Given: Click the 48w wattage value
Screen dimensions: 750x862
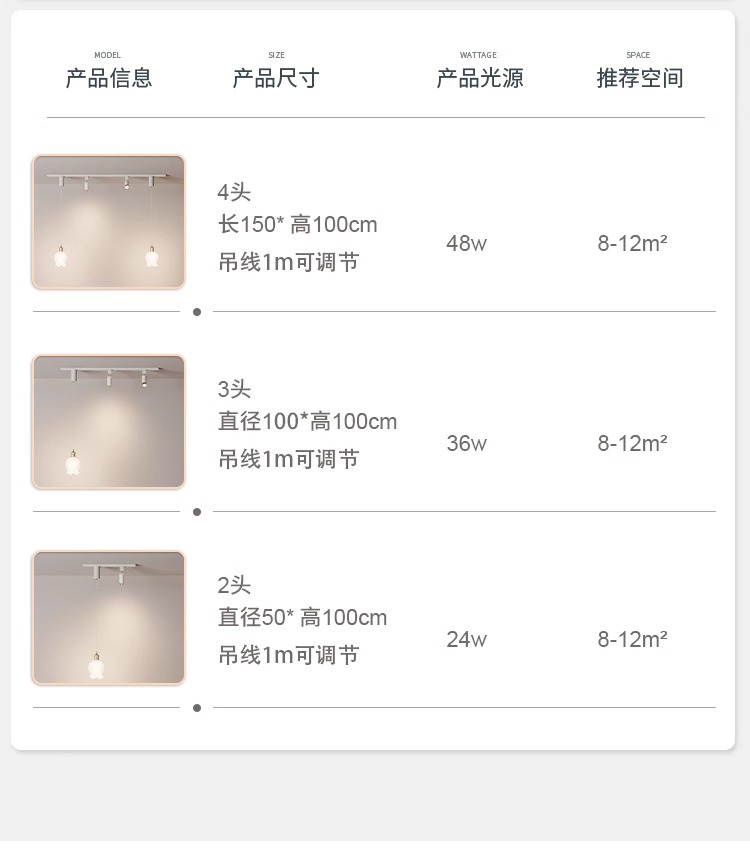Looking at the screenshot, I should tap(466, 243).
